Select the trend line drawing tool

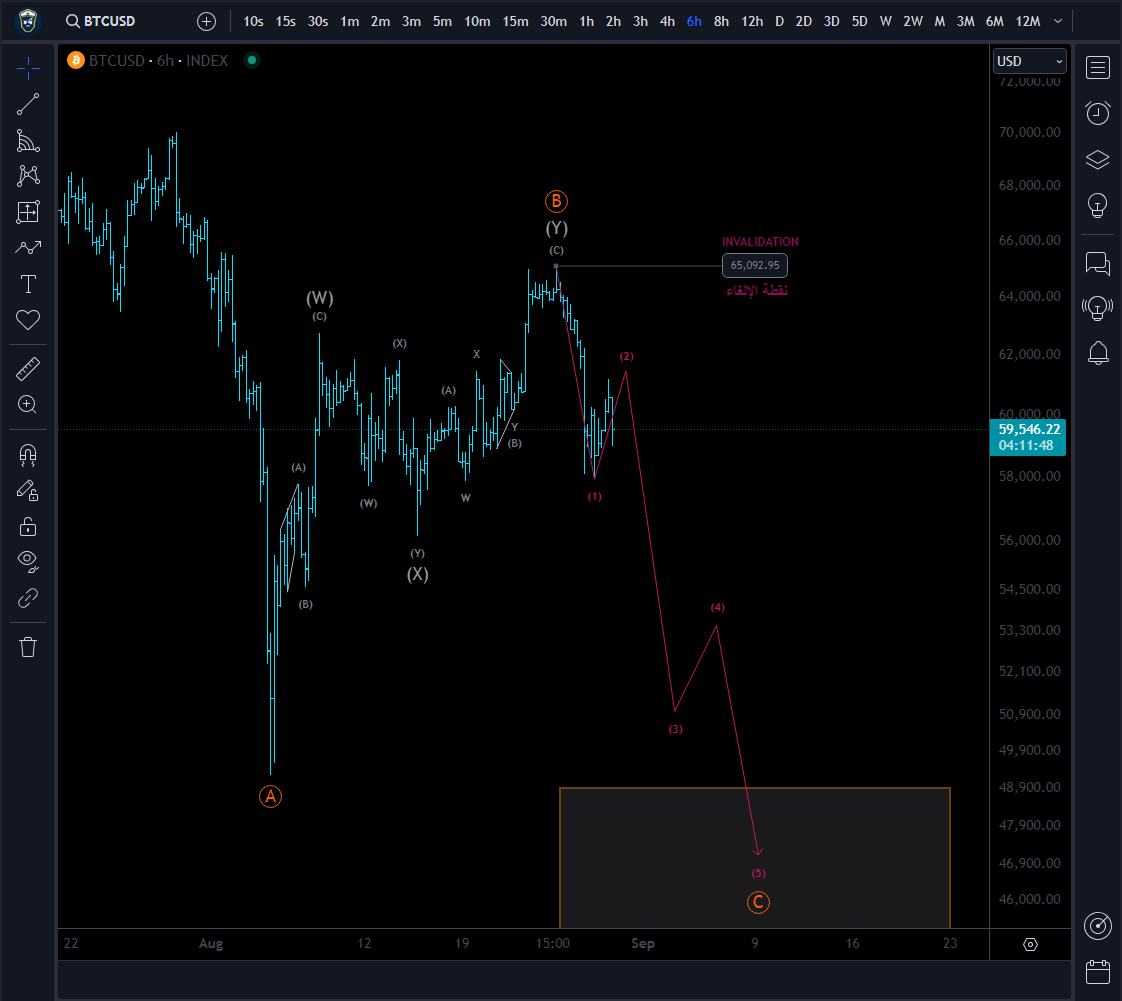[28, 104]
